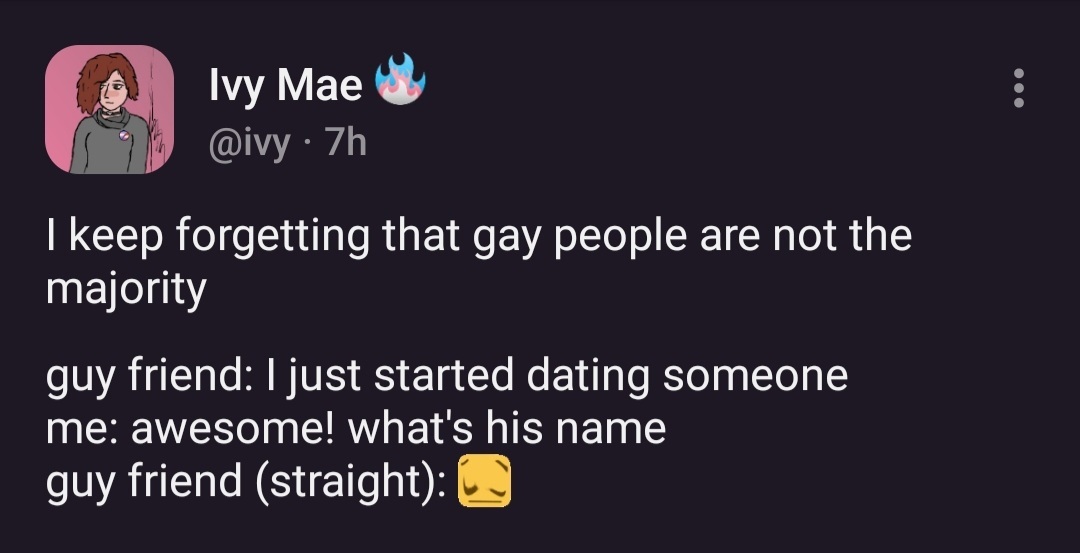1080x553 pixels.
Task: Visit the @ivy handle link
Action: tap(249, 144)
